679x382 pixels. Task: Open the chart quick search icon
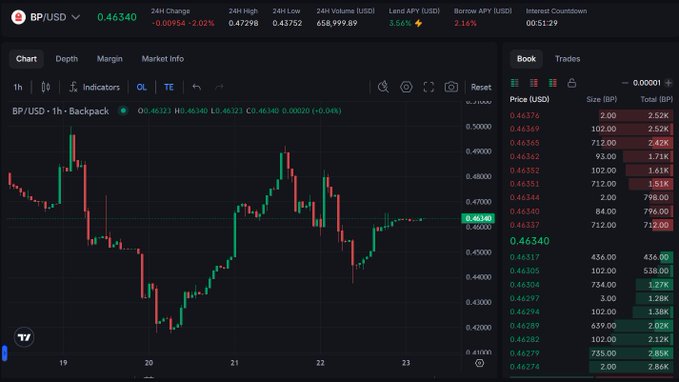coord(383,87)
